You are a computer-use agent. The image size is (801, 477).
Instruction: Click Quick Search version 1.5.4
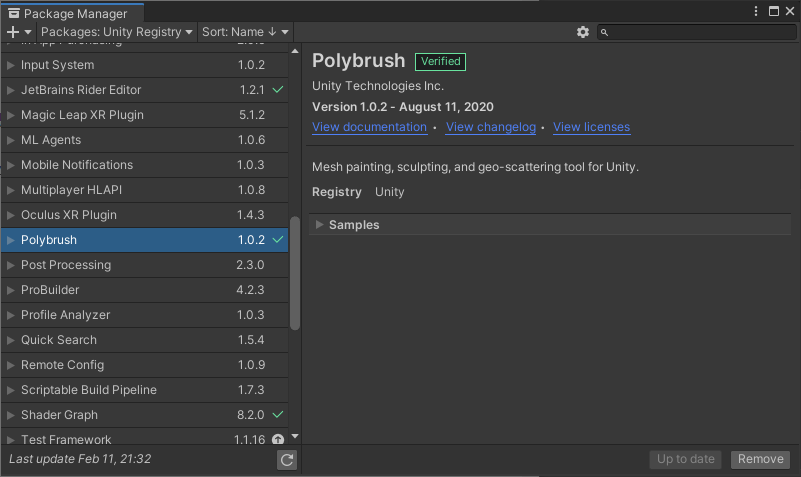[x=251, y=340]
